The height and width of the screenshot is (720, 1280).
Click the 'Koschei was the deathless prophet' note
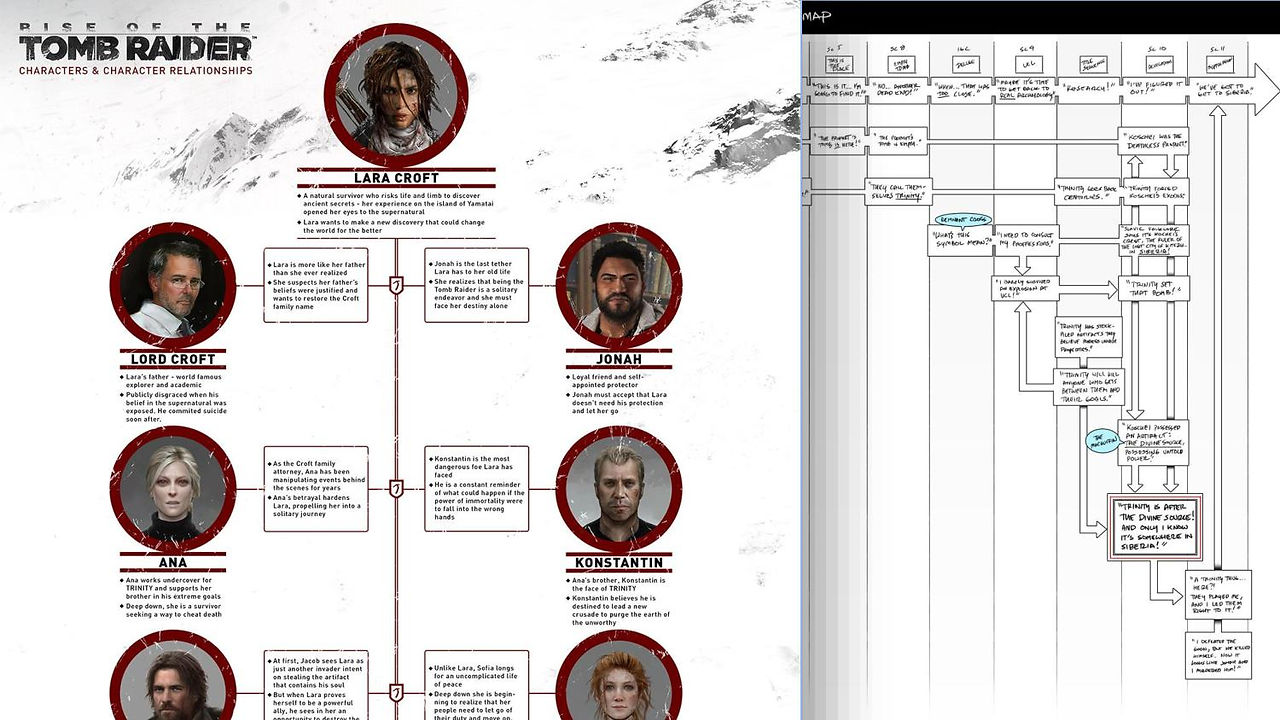pyautogui.click(x=1154, y=140)
